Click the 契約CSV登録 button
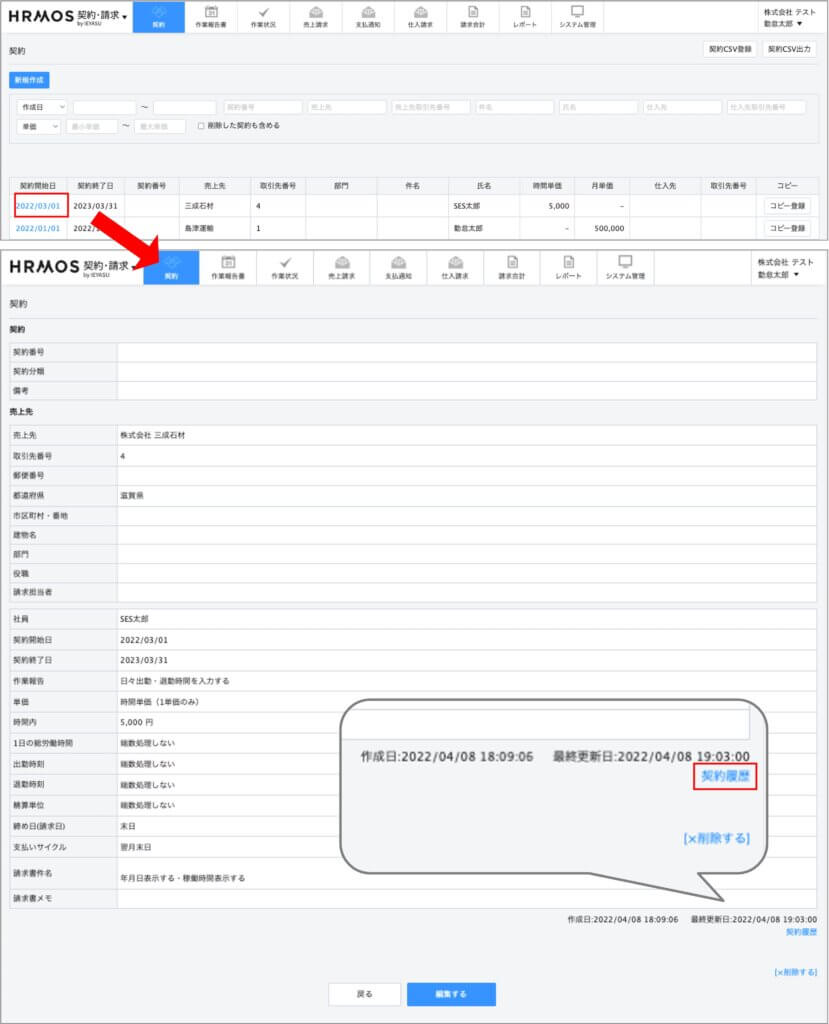Image resolution: width=829 pixels, height=1024 pixels. pyautogui.click(x=729, y=48)
